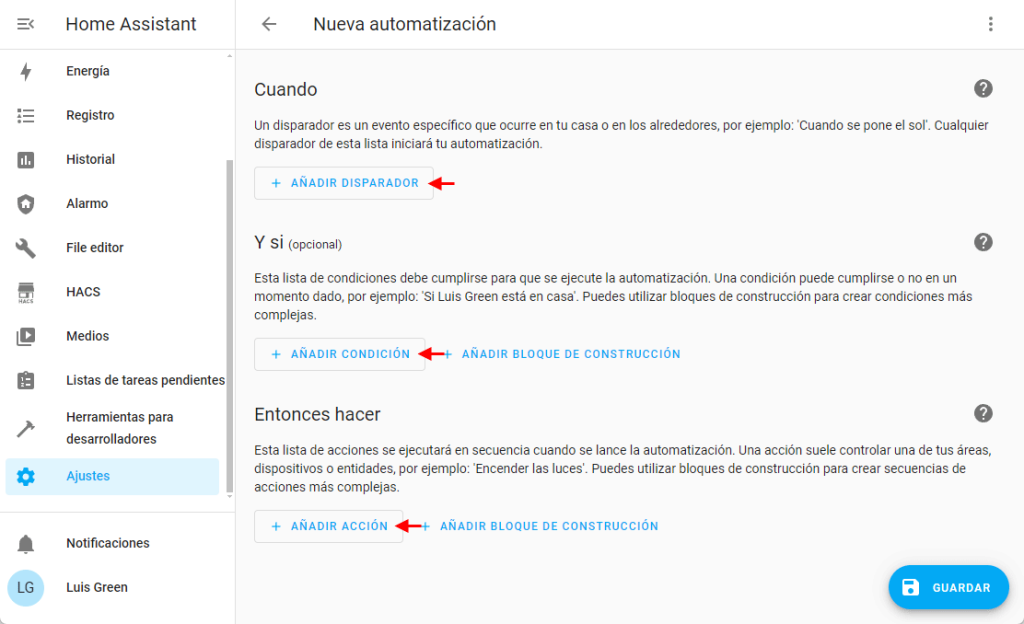Go to Medios in the sidebar
The width and height of the screenshot is (1024, 624).
point(87,336)
